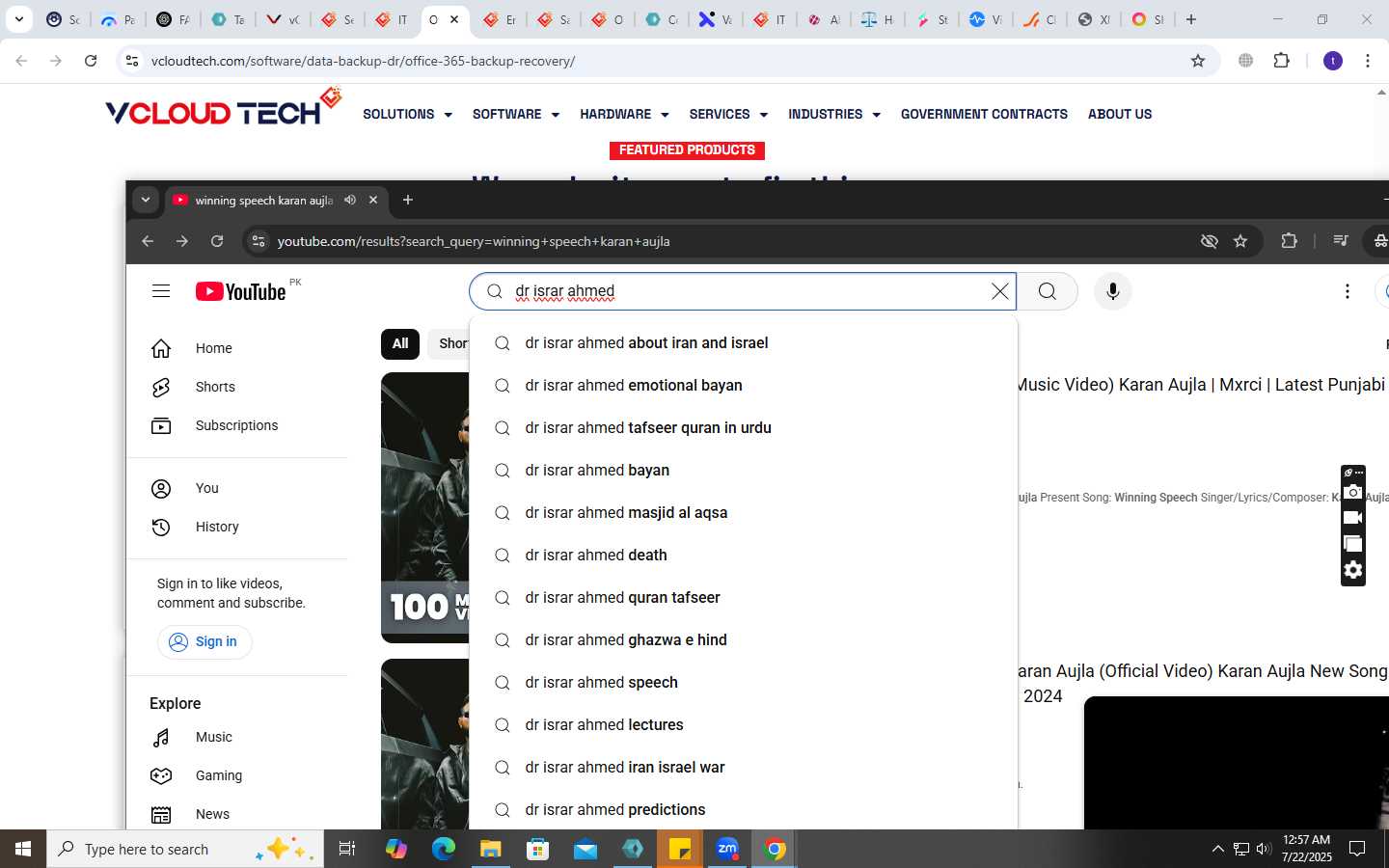Viewport: 1389px width, 868px height.
Task: Click the taskbar search box
Action: pos(183,849)
